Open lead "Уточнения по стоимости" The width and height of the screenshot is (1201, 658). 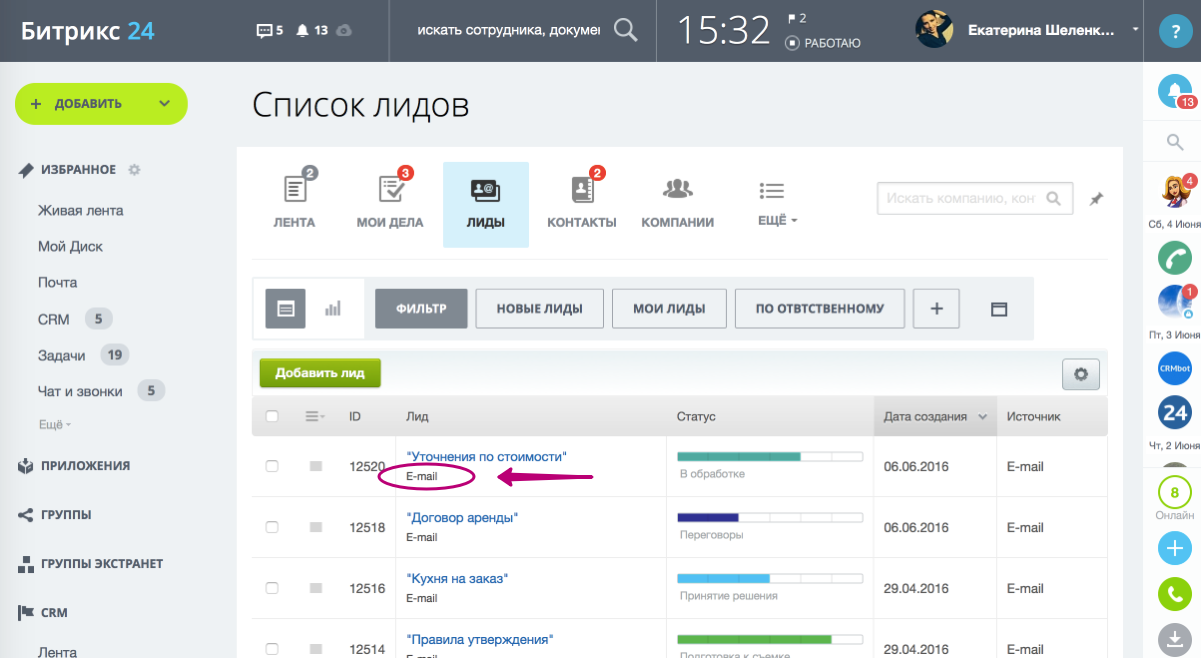click(x=487, y=456)
